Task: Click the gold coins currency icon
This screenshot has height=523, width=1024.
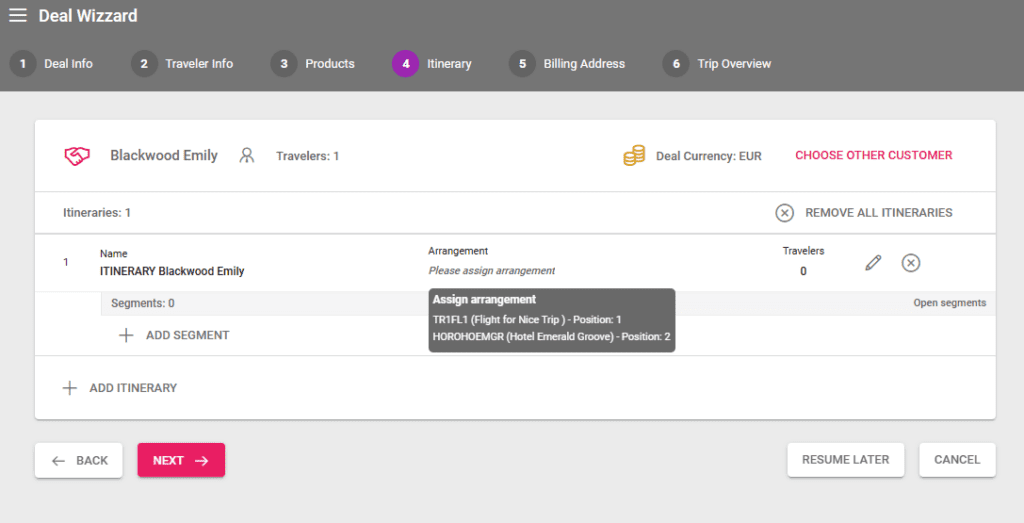Action: pos(634,156)
